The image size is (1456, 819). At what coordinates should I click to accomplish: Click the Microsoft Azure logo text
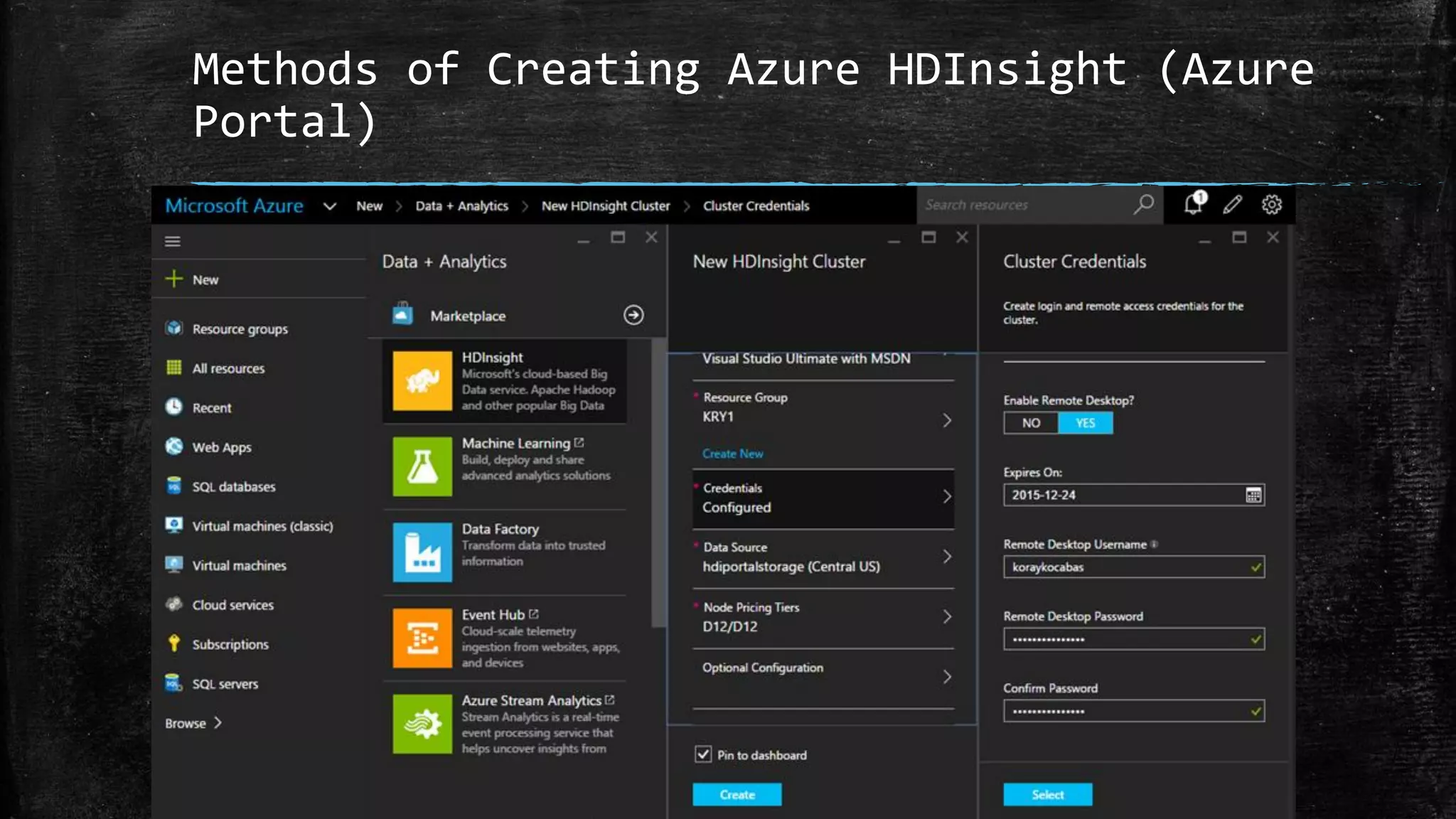235,206
